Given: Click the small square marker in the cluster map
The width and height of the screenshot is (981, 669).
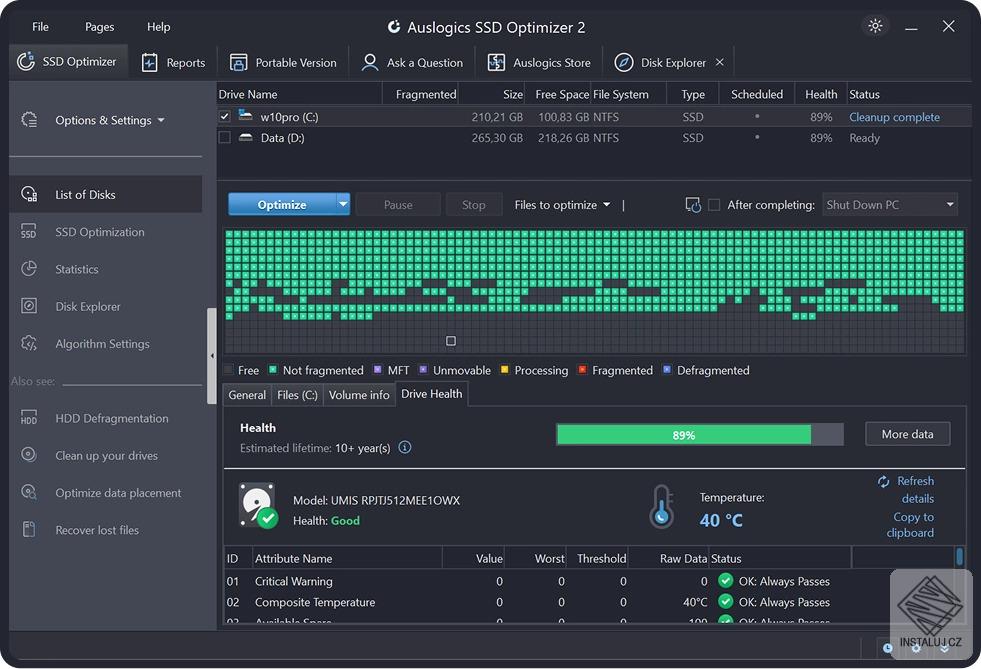Looking at the screenshot, I should (450, 341).
